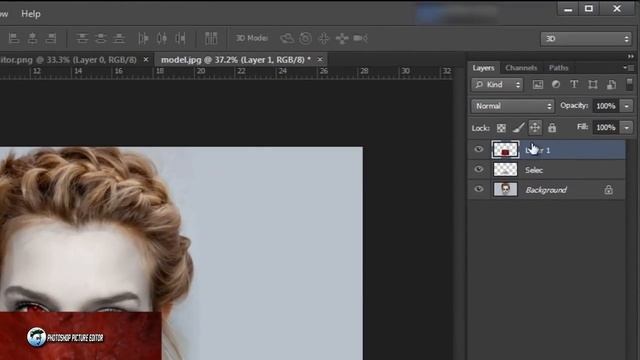Open the Help menu
The height and width of the screenshot is (360, 640).
31,14
